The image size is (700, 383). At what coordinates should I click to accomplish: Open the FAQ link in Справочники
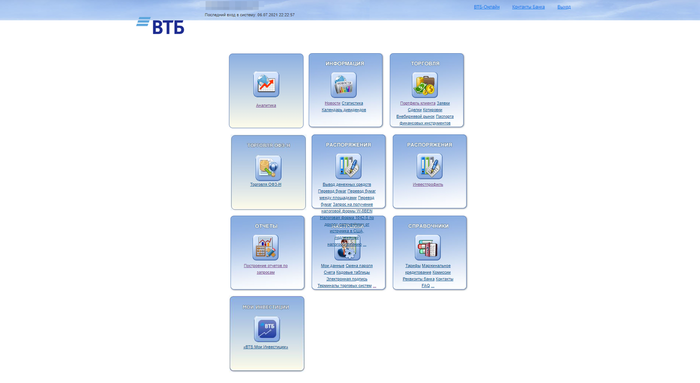[x=426, y=286]
